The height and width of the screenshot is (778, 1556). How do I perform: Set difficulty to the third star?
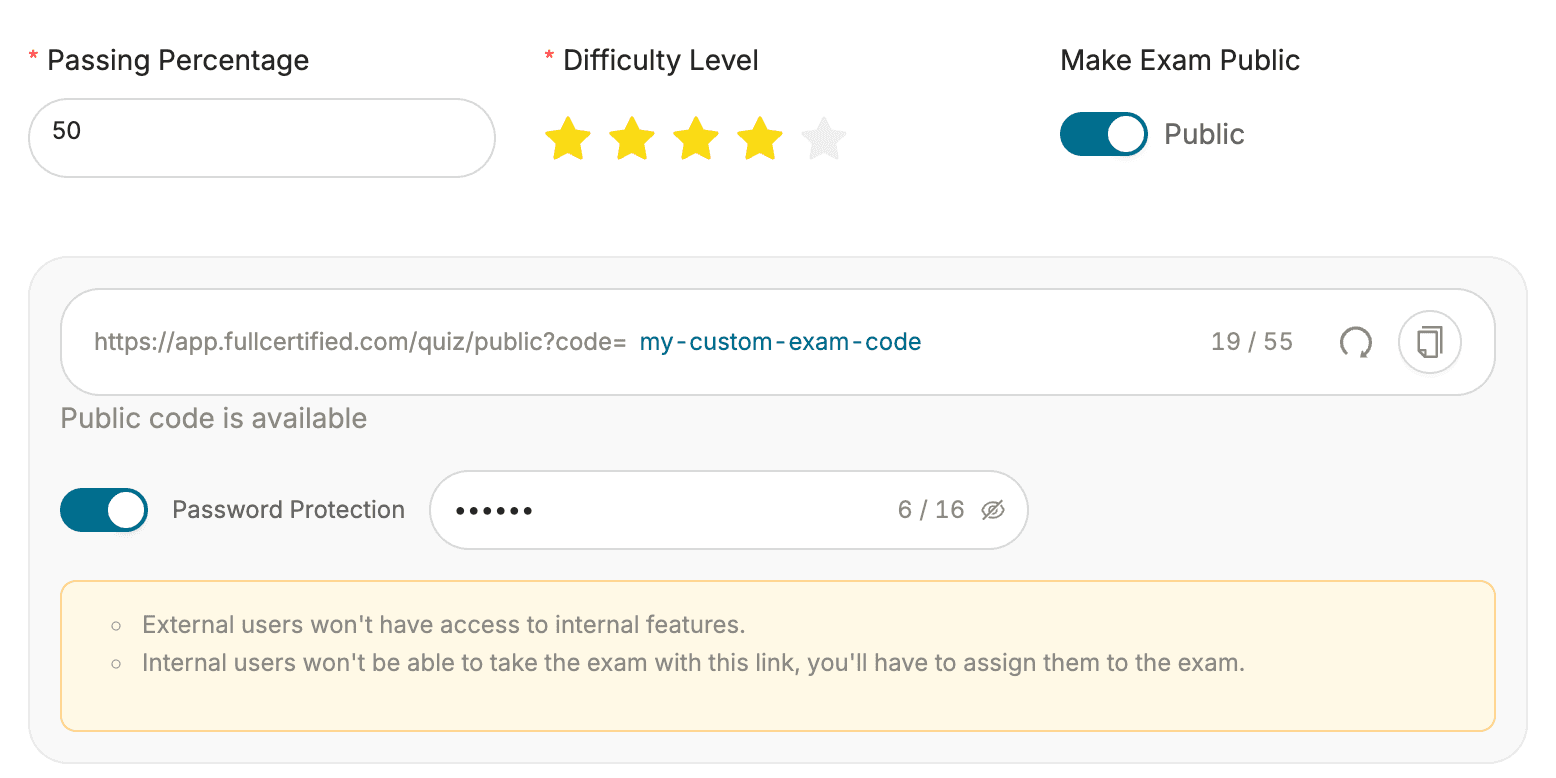[x=696, y=139]
